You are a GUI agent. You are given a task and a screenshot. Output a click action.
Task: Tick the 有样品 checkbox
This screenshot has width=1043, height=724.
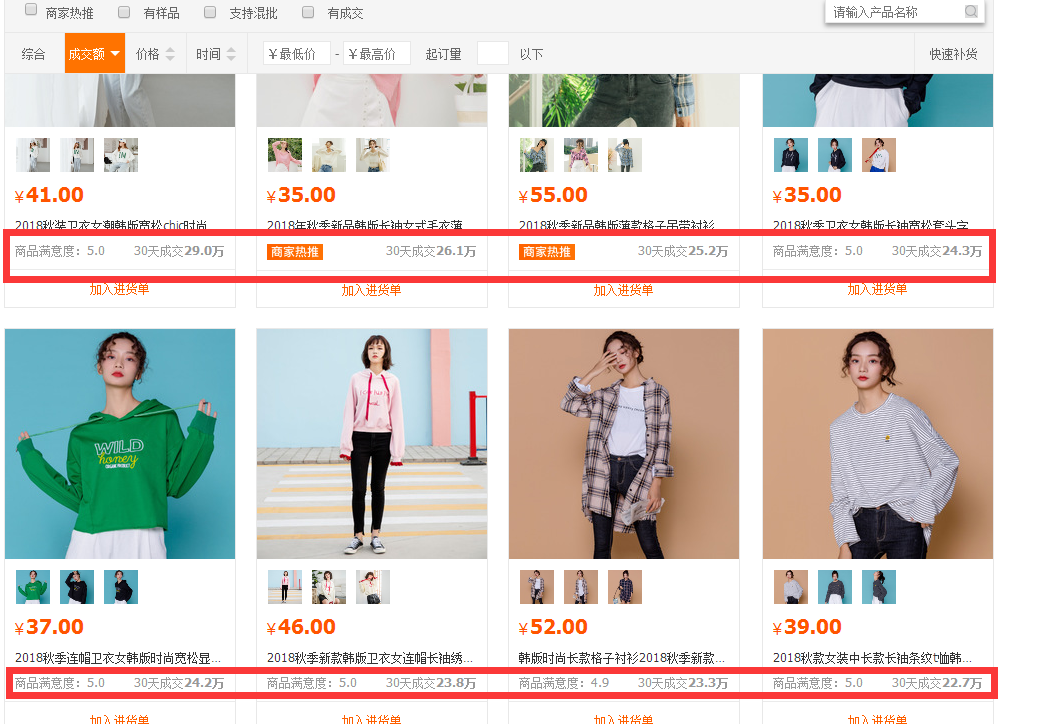tap(124, 12)
